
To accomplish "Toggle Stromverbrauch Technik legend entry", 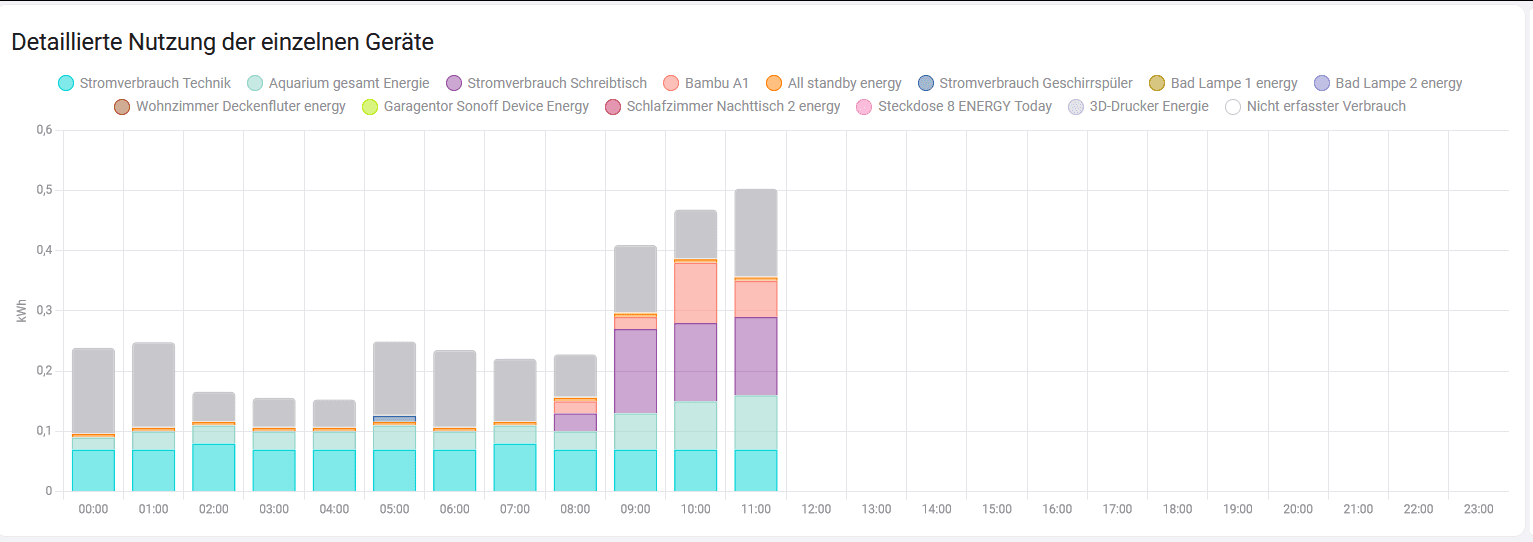I will (x=145, y=83).
